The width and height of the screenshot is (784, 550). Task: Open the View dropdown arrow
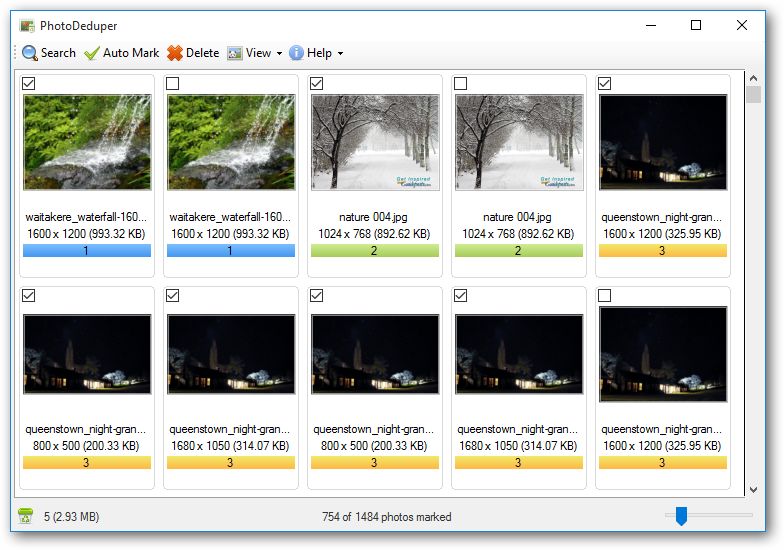coord(280,53)
